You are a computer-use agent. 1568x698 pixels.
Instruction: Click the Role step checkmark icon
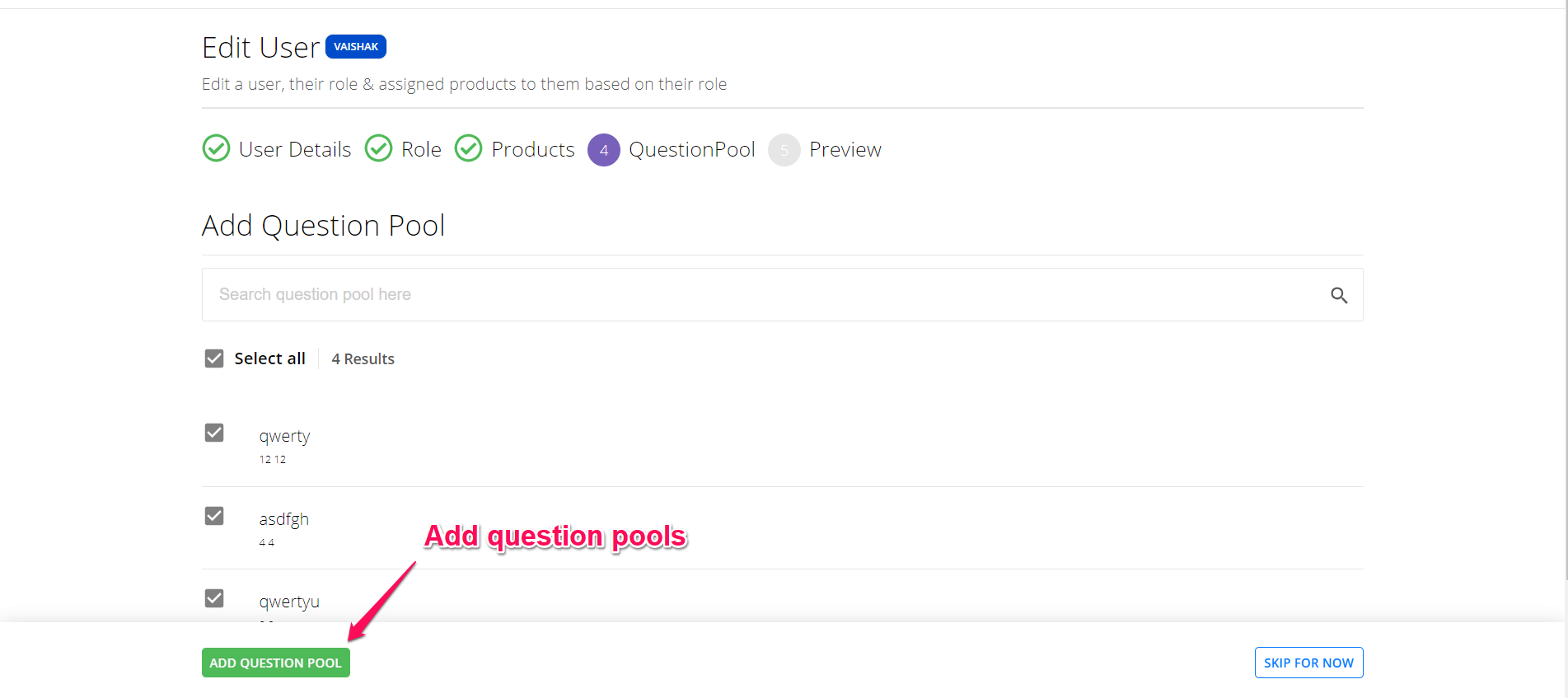point(379,148)
